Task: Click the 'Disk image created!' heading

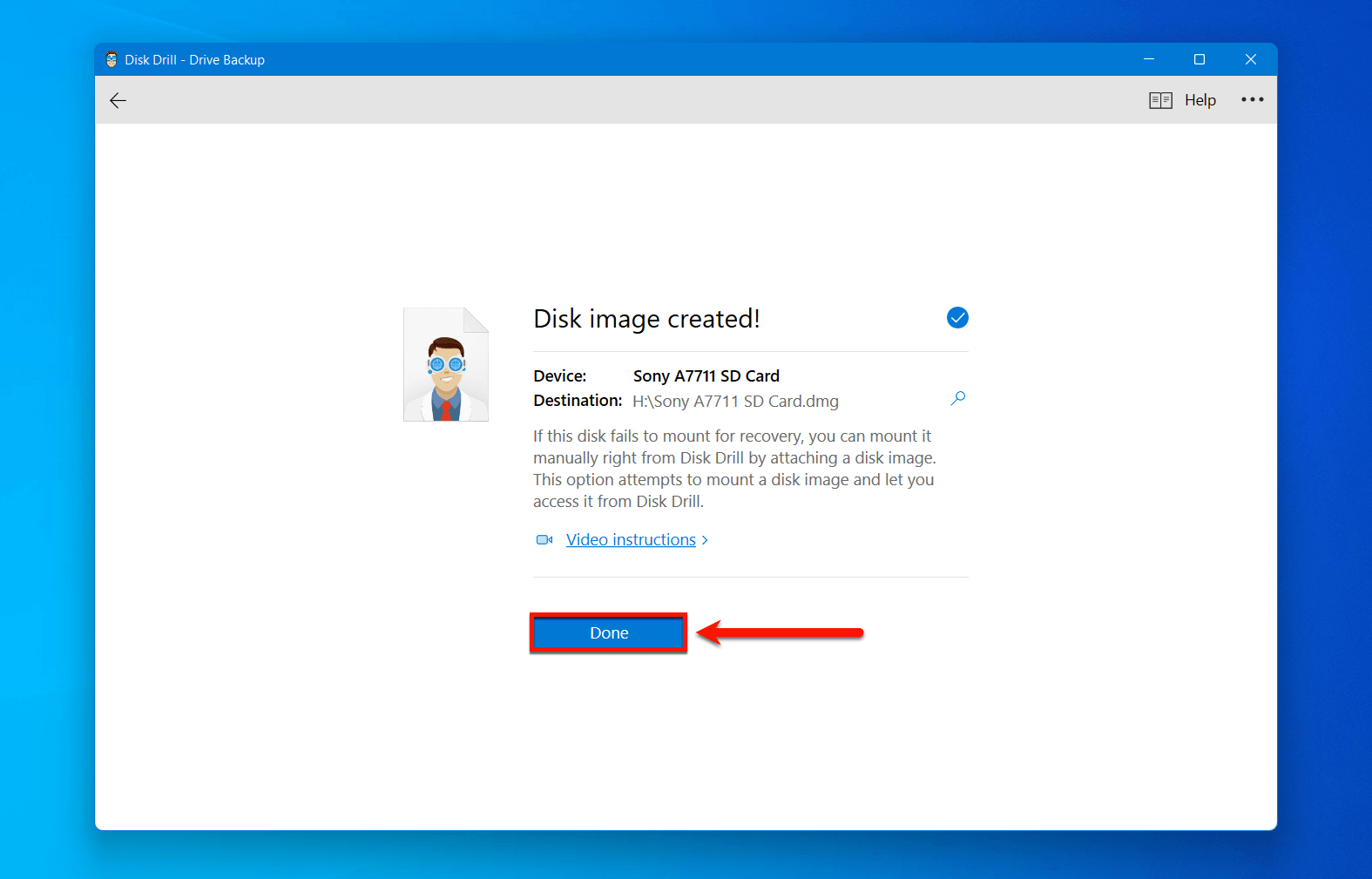Action: click(646, 319)
